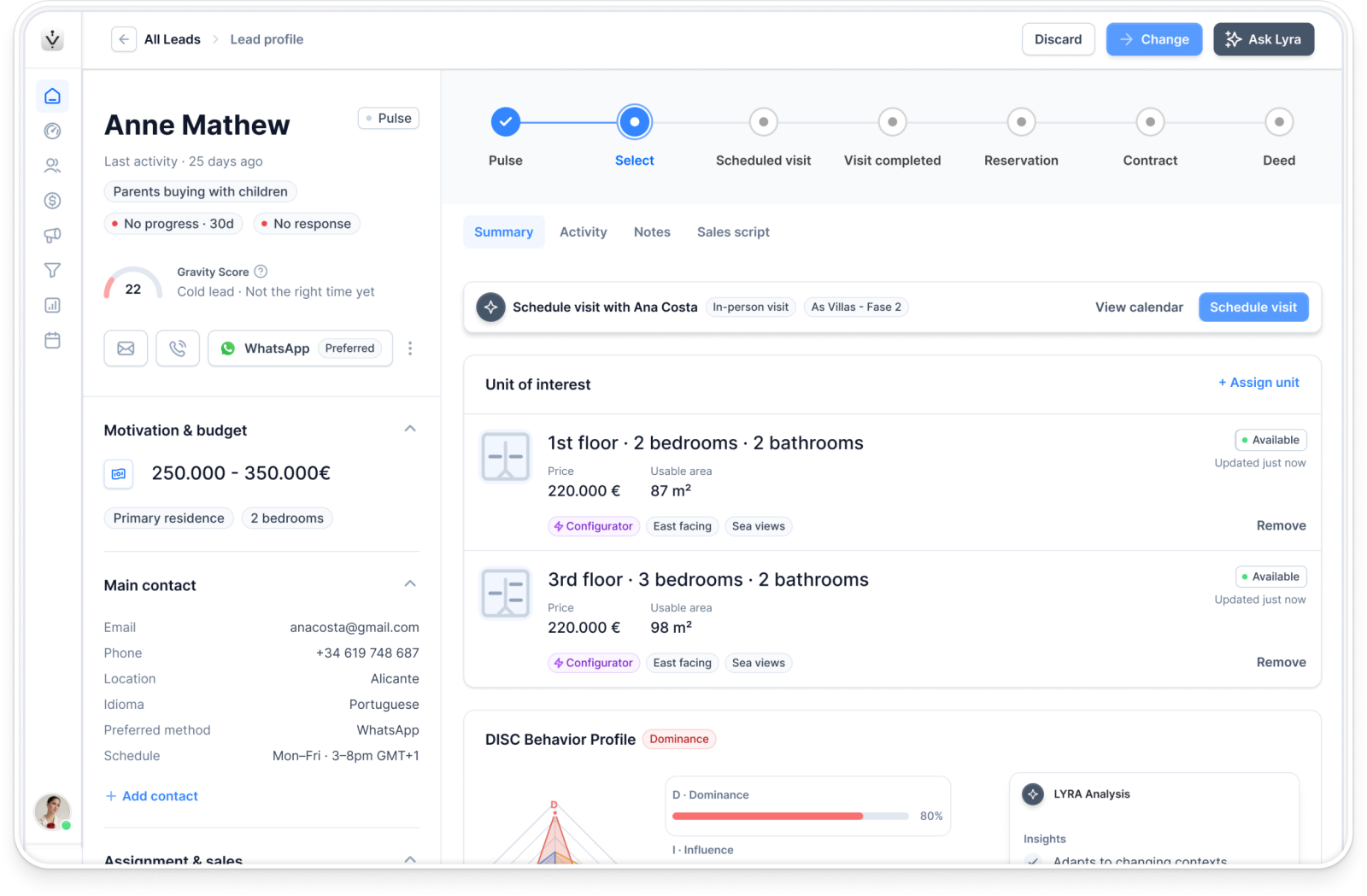
Task: Click floor plan icon of 1st floor unit
Action: click(505, 456)
